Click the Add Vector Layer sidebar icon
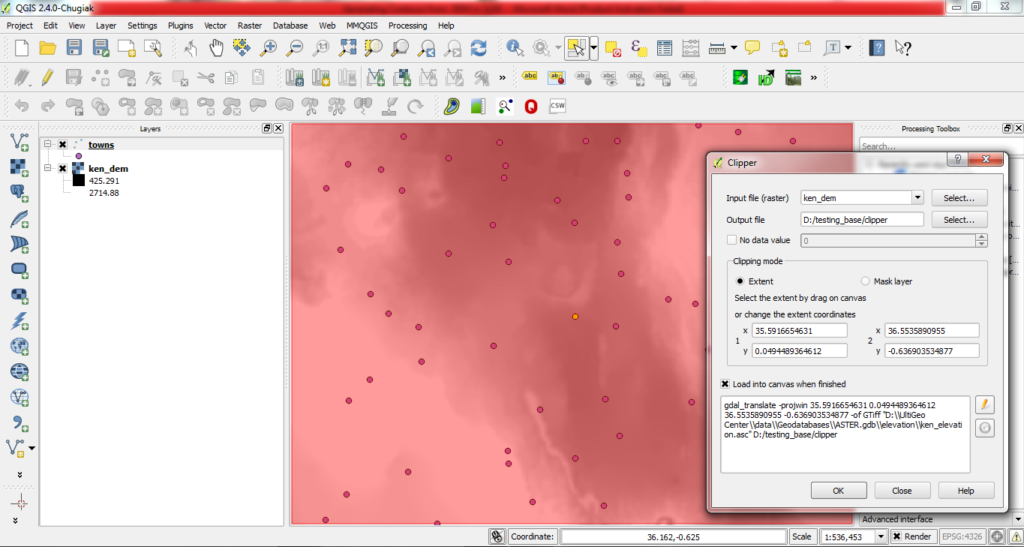Viewport: 1024px width, 547px height. tap(19, 142)
